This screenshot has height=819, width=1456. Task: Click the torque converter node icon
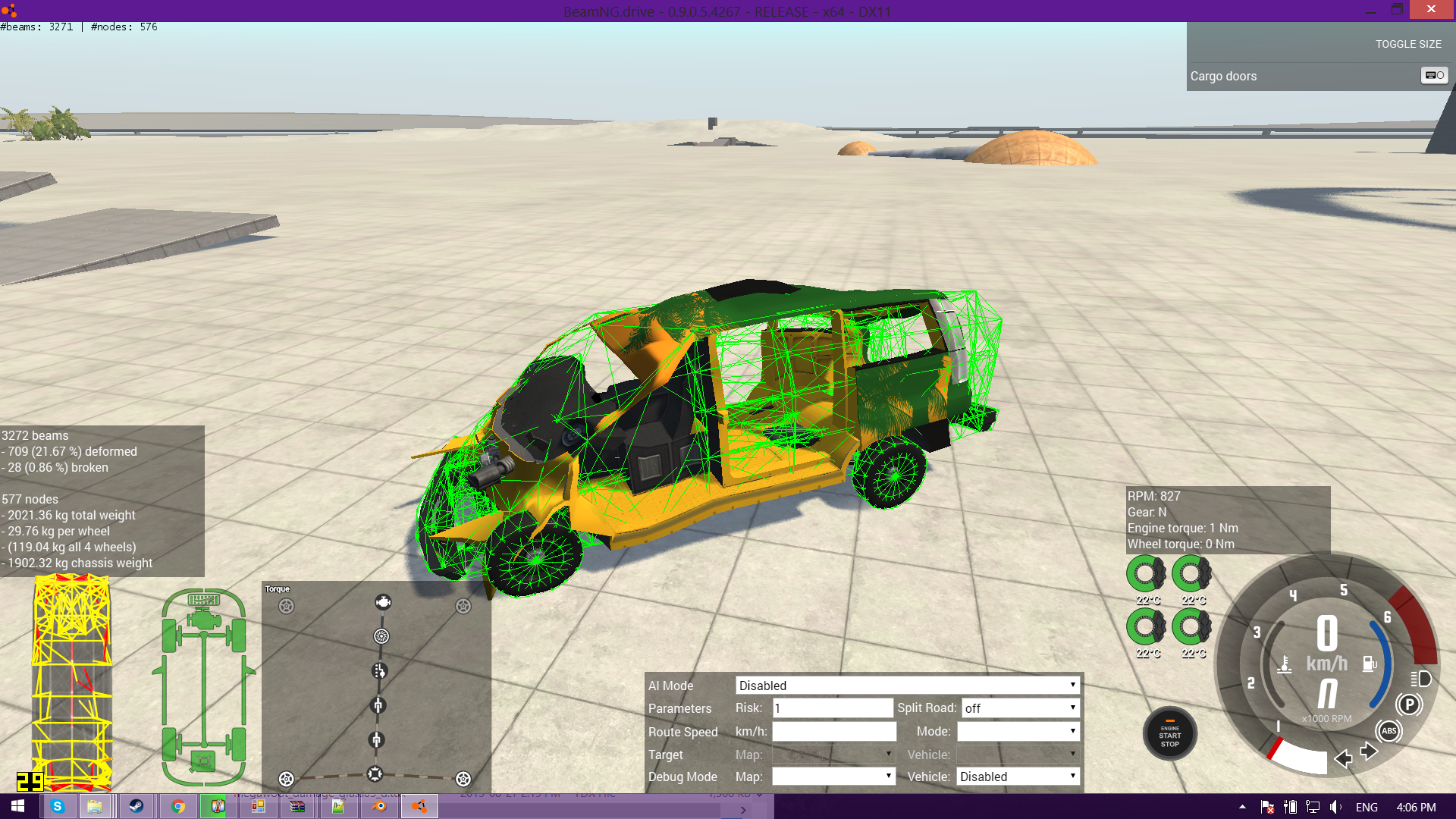point(381,636)
